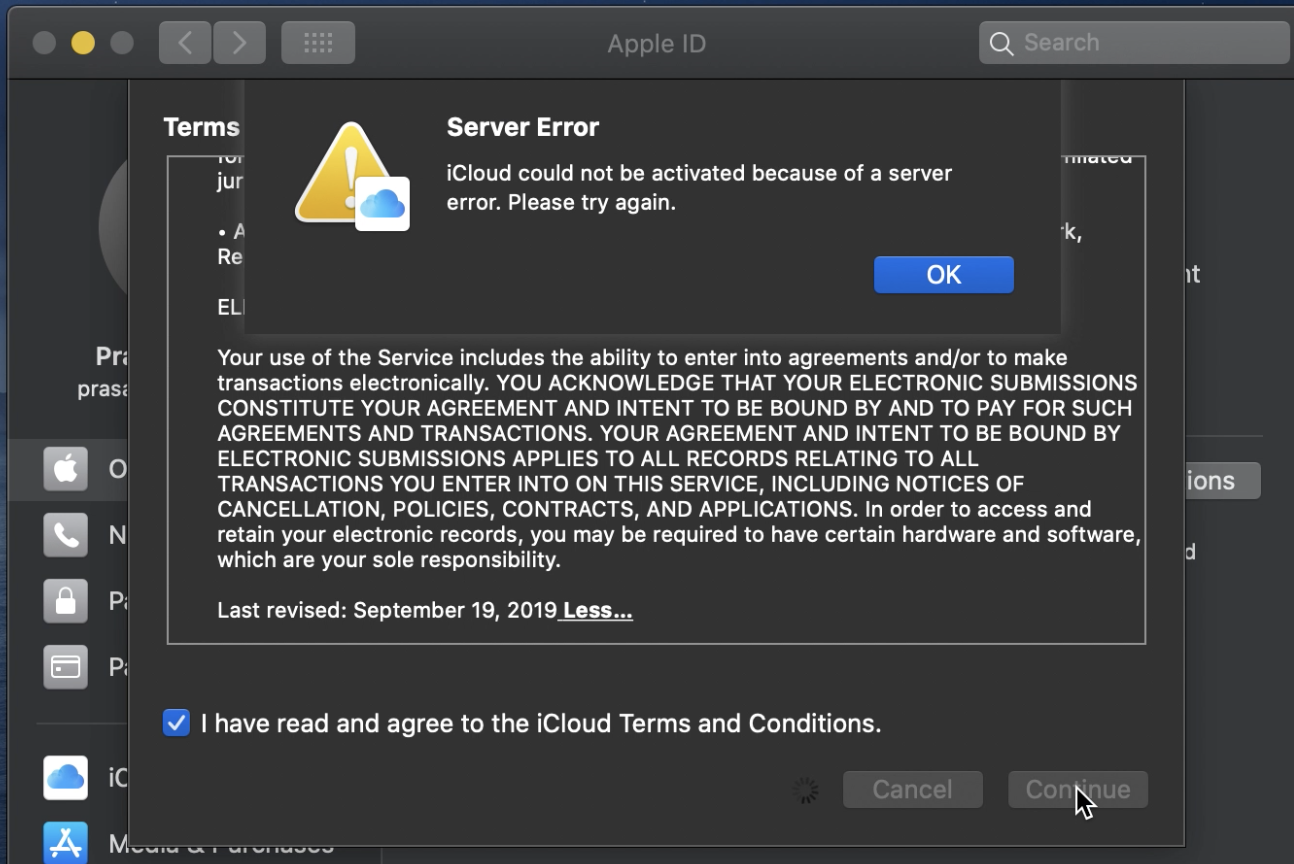Click the loading spinner beside Cancel

(805, 791)
